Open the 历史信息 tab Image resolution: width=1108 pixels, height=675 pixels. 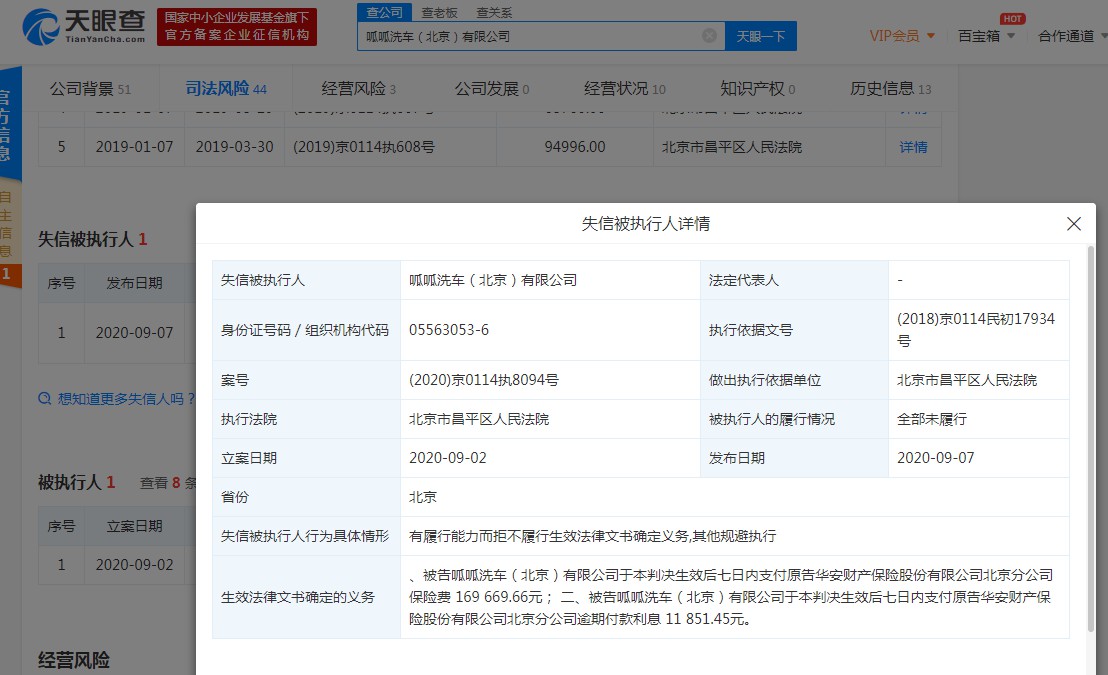(890, 89)
